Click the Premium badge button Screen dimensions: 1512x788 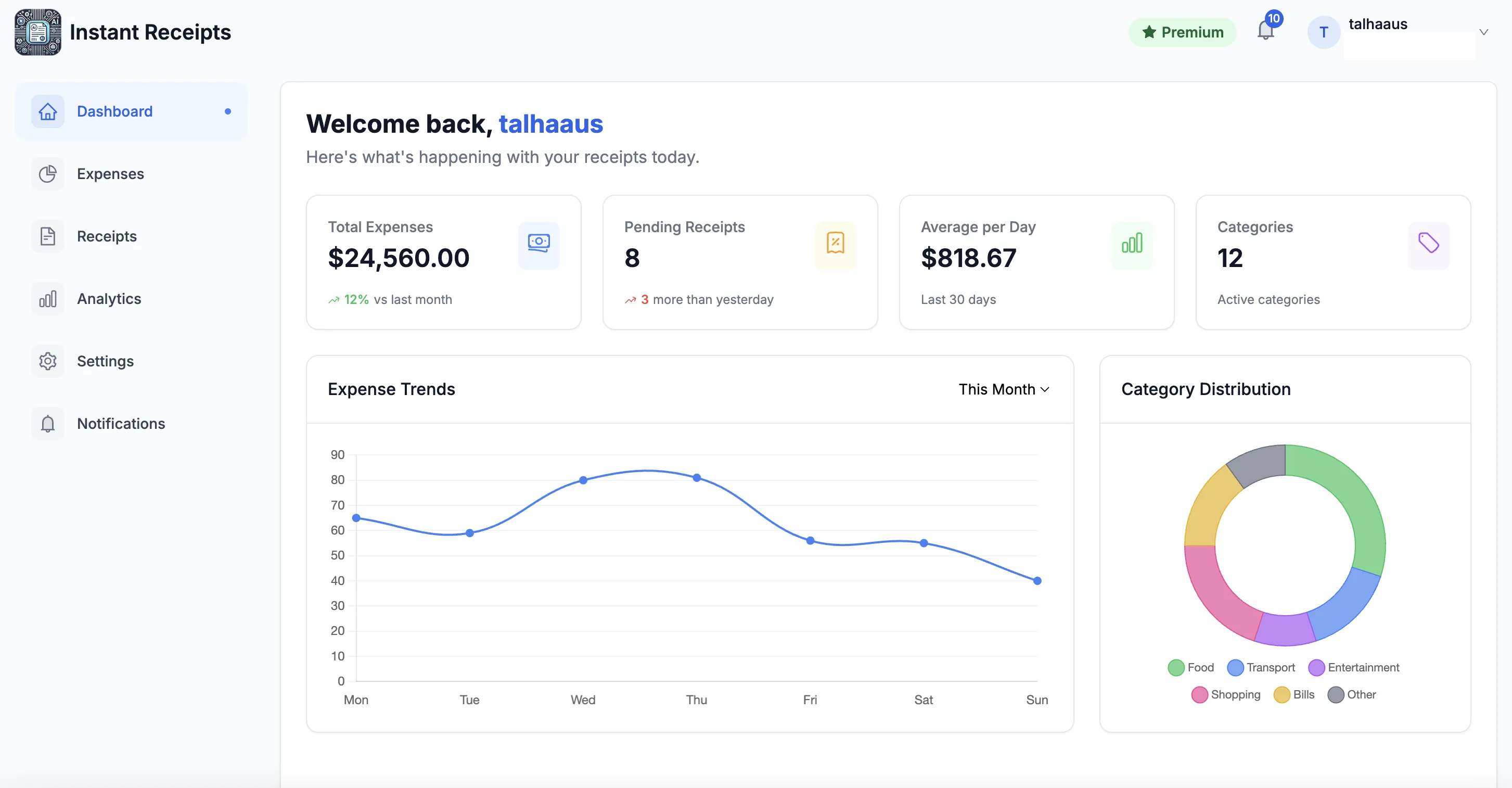point(1182,32)
